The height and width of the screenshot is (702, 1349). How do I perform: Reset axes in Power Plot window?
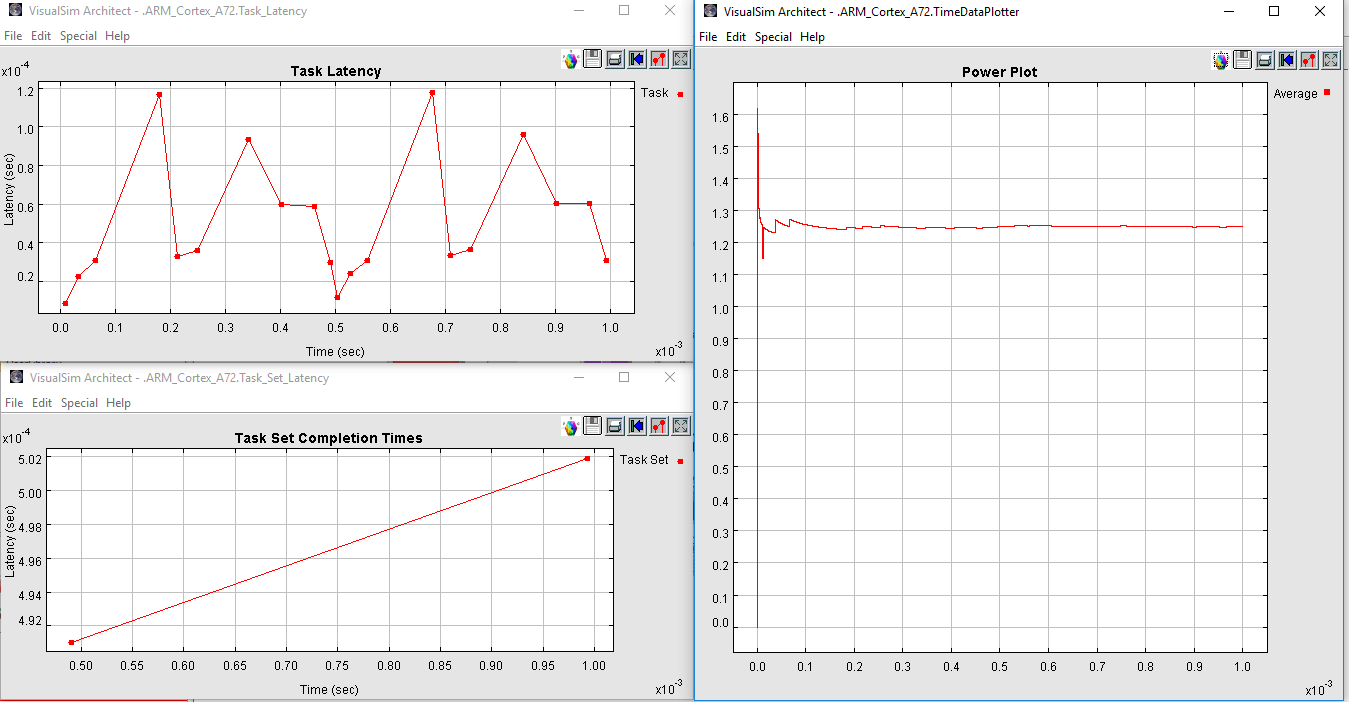click(1287, 60)
